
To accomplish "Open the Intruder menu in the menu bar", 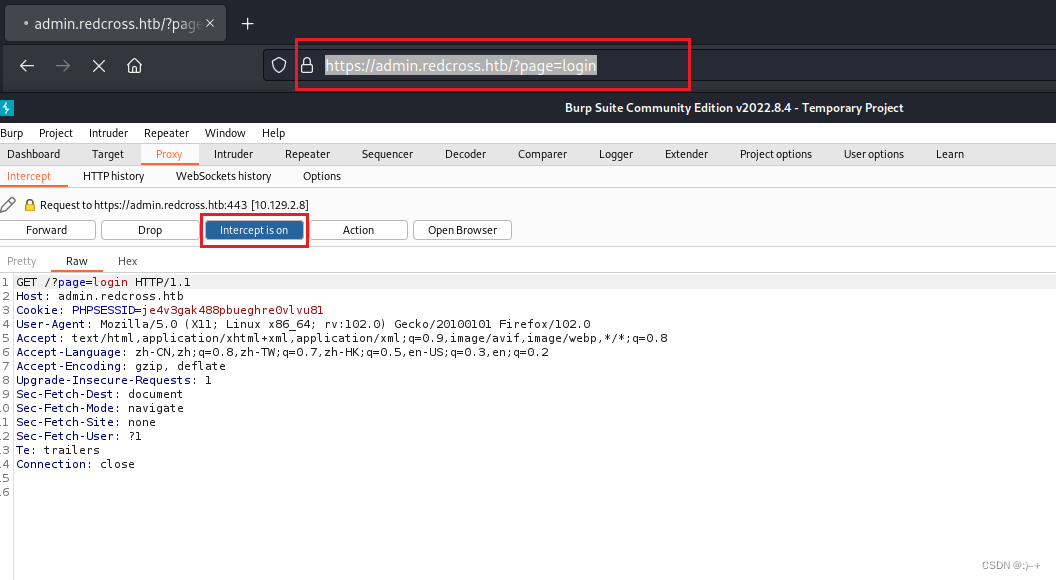I will pos(108,132).
